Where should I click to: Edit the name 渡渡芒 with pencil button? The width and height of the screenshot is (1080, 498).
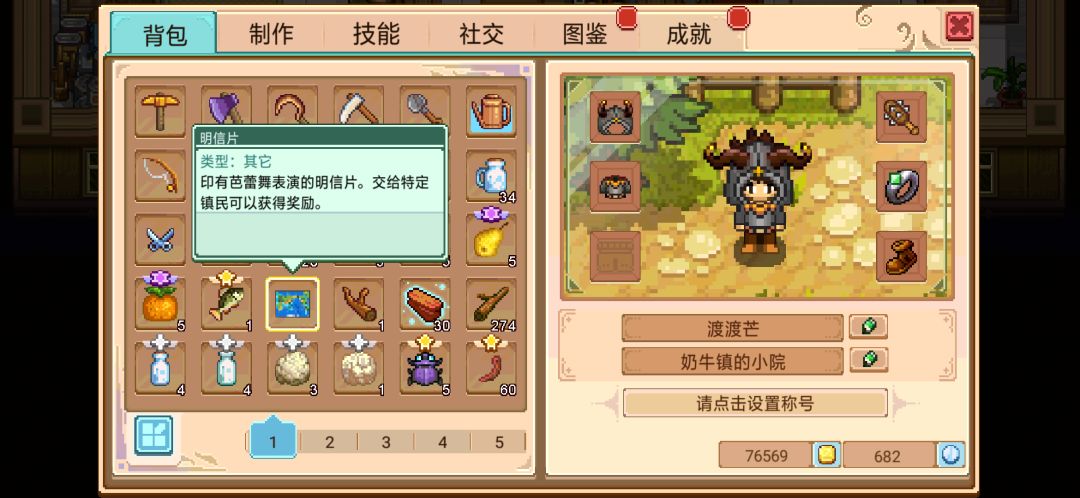click(x=868, y=327)
